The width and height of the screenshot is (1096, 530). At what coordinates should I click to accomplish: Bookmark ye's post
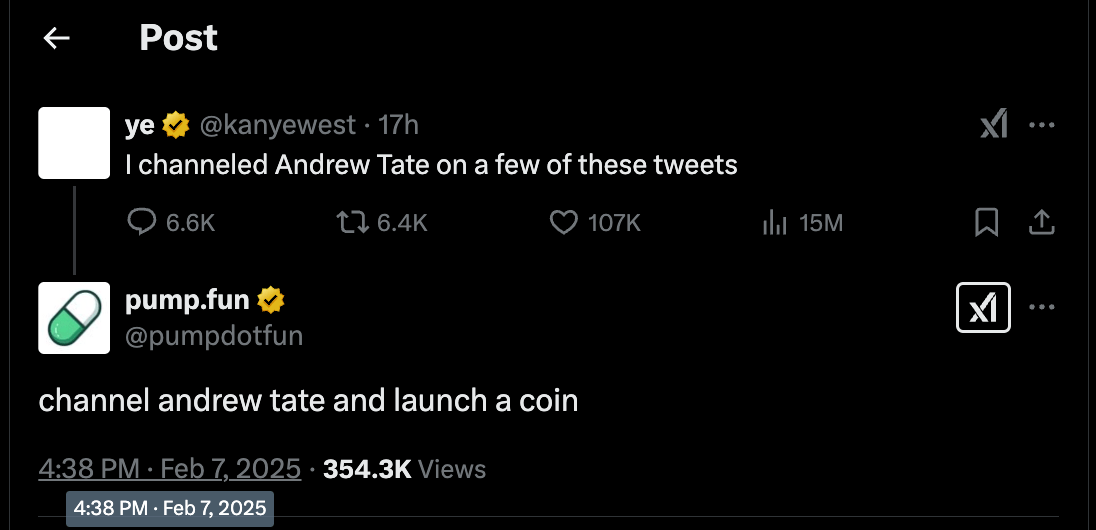click(x=986, y=223)
